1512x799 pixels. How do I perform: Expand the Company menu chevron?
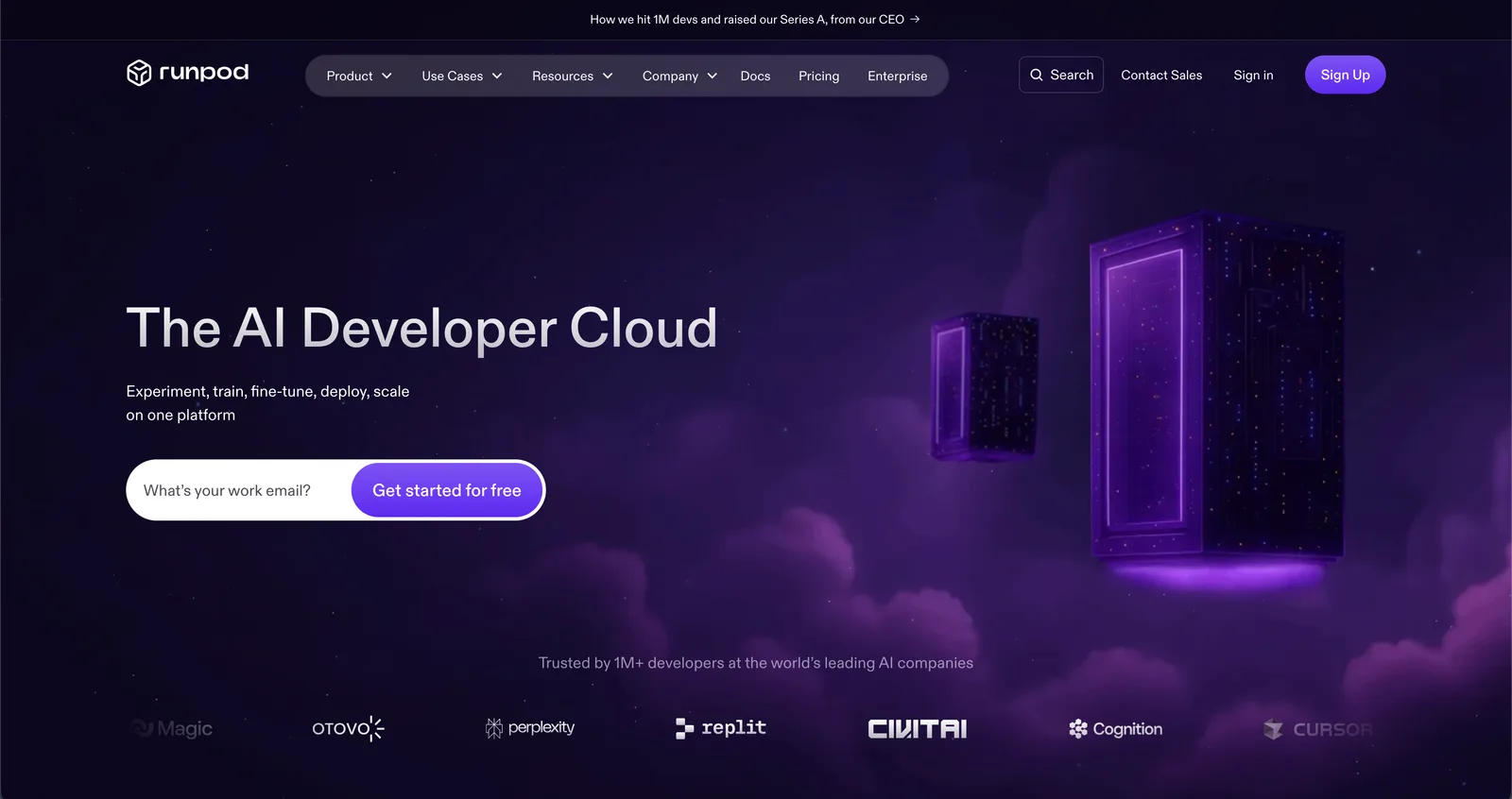713,76
